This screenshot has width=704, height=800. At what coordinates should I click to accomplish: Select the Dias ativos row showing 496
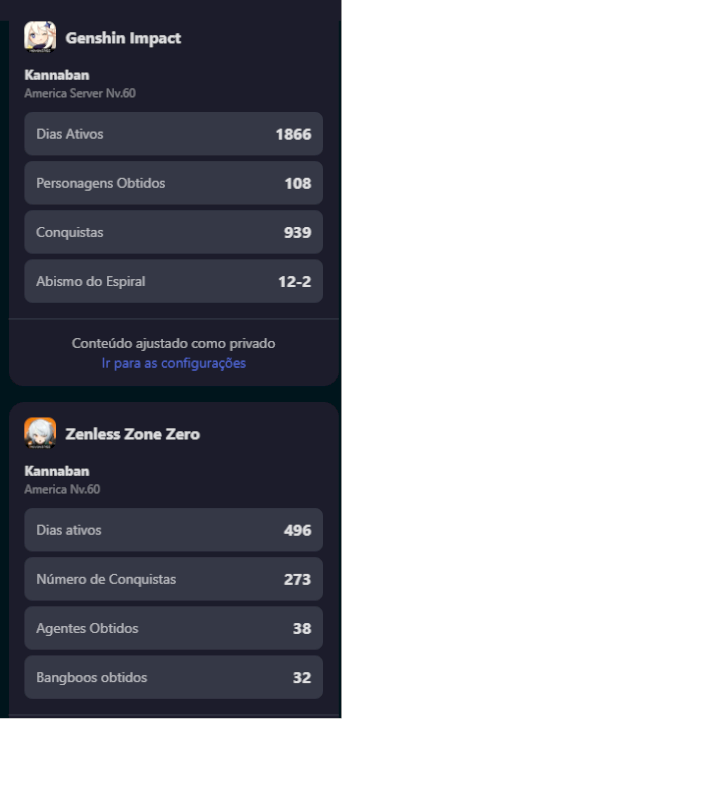click(x=173, y=530)
